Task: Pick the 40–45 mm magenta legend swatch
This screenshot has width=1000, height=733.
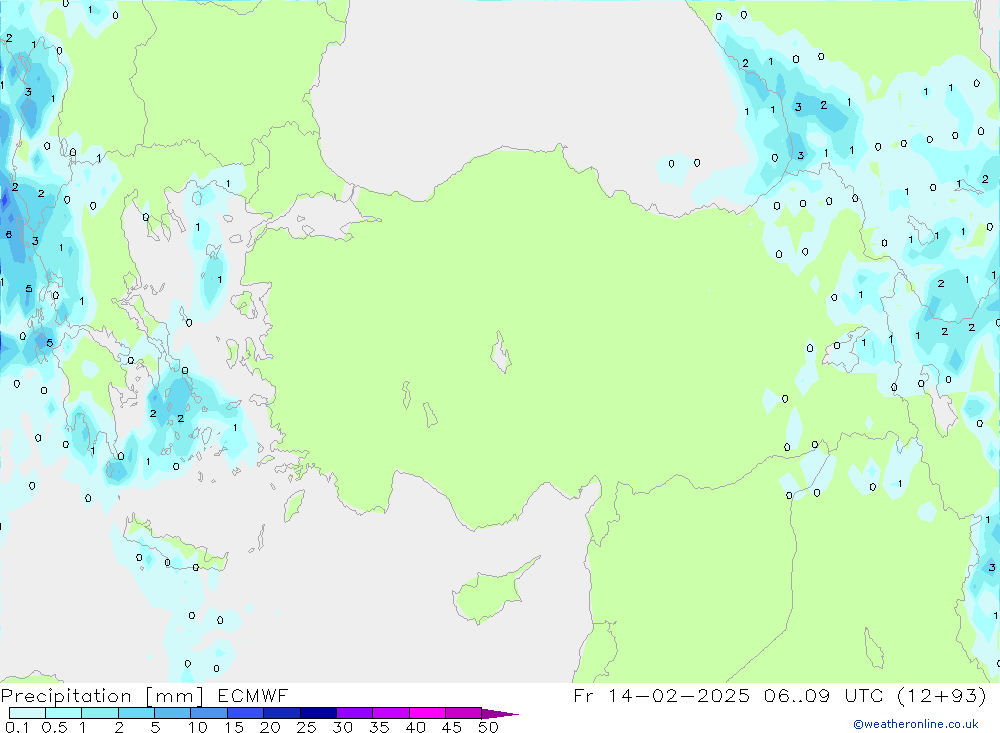Action: click(427, 713)
